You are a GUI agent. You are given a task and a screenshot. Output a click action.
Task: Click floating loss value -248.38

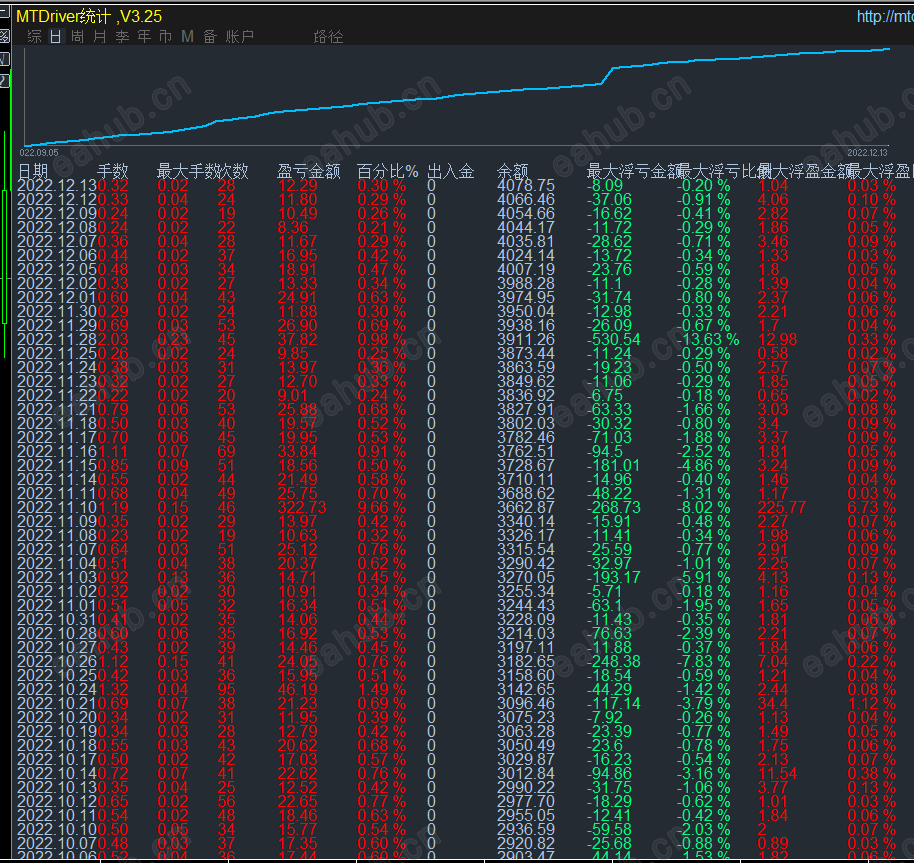tap(613, 662)
